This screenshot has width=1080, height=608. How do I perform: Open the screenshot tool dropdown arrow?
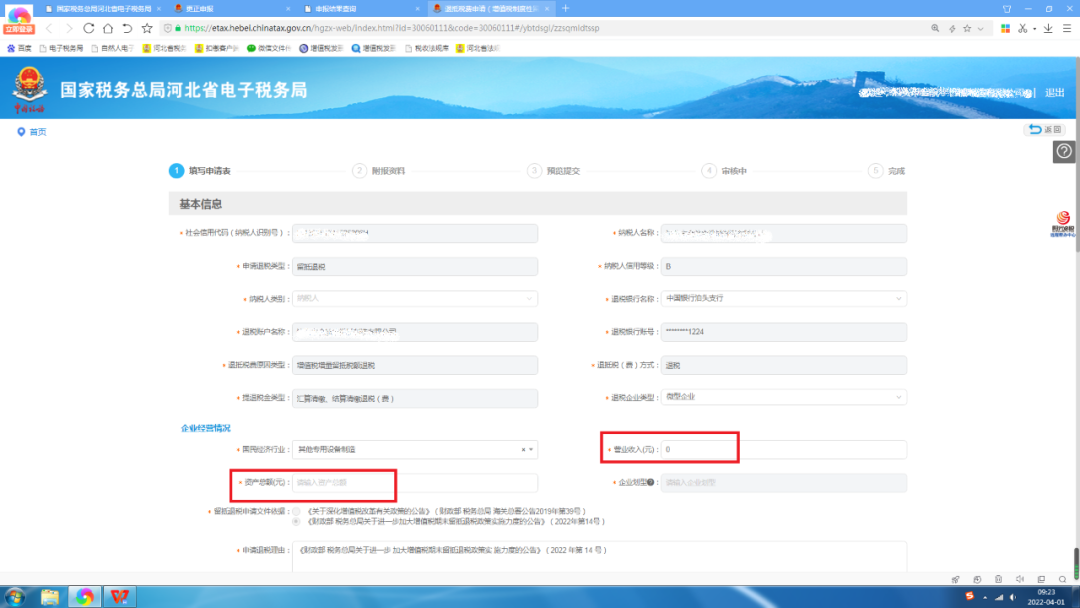pyautogui.click(x=1035, y=29)
